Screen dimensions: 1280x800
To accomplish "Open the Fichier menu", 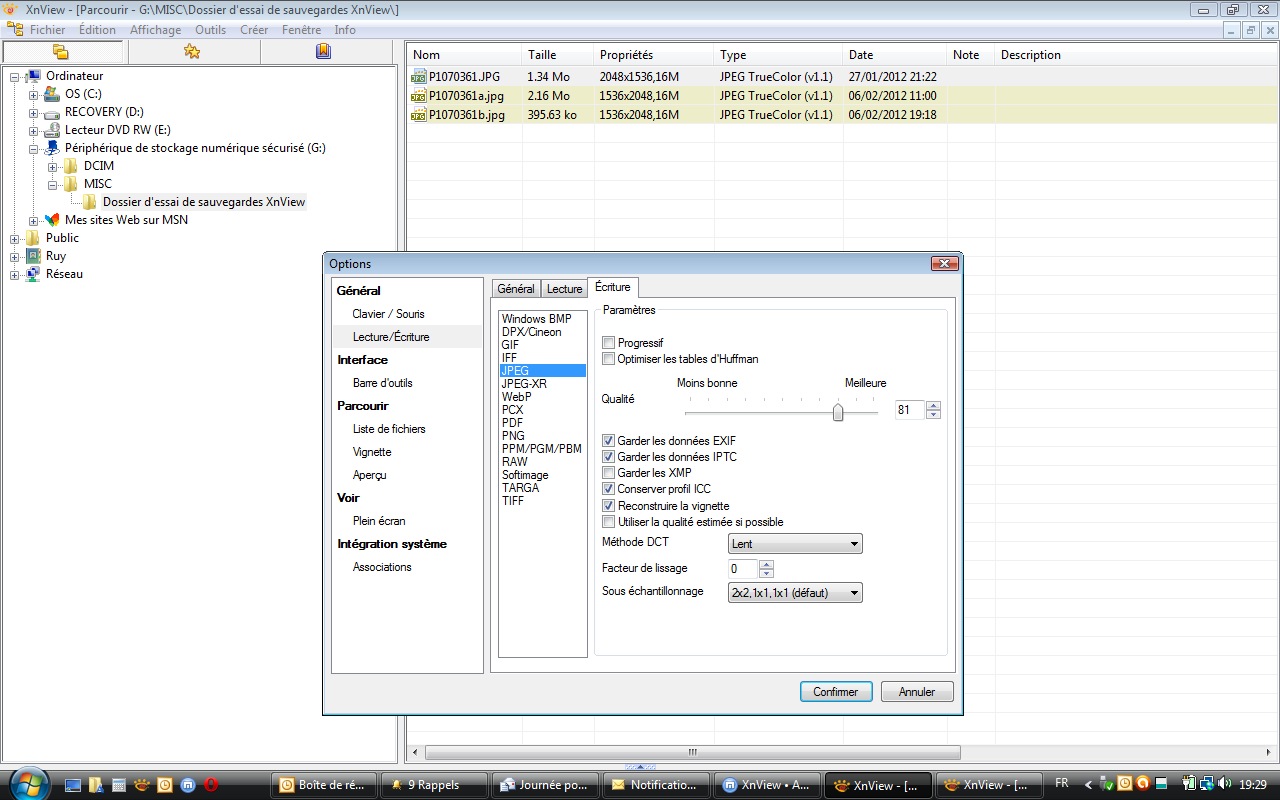I will click(48, 30).
